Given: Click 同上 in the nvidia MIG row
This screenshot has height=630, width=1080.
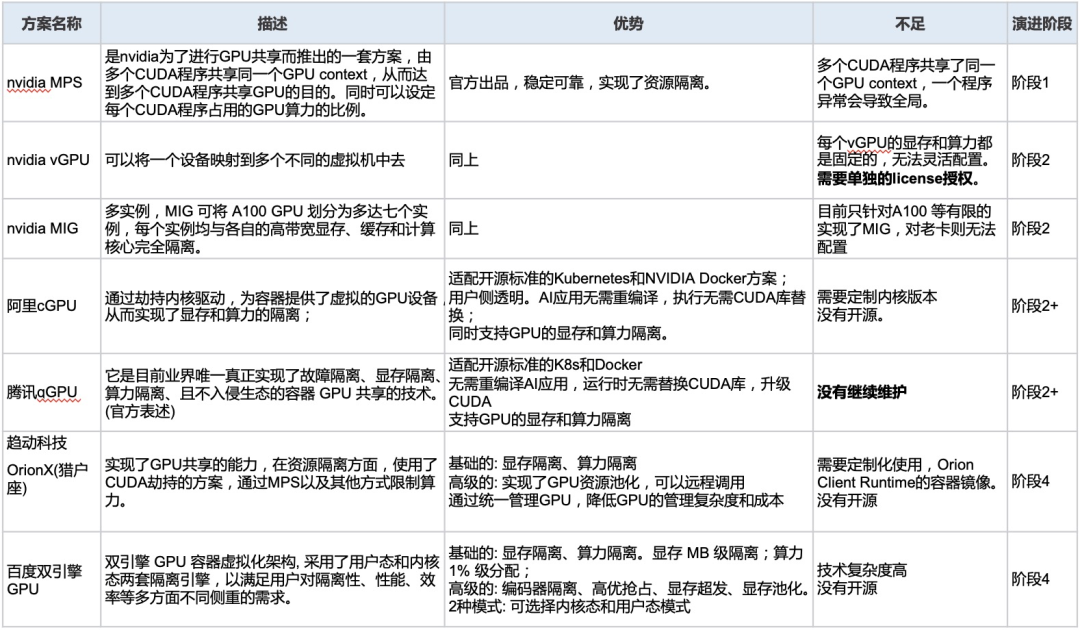Looking at the screenshot, I should (464, 228).
